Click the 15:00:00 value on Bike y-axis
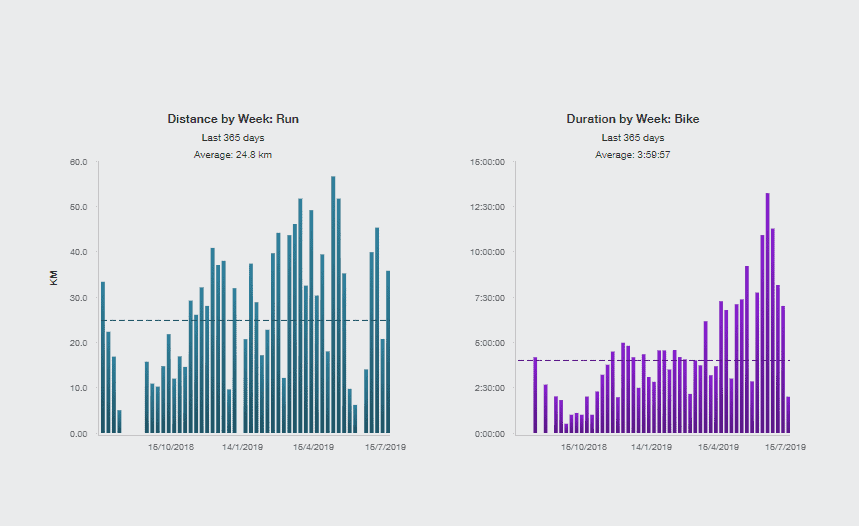This screenshot has width=859, height=526. pos(488,162)
